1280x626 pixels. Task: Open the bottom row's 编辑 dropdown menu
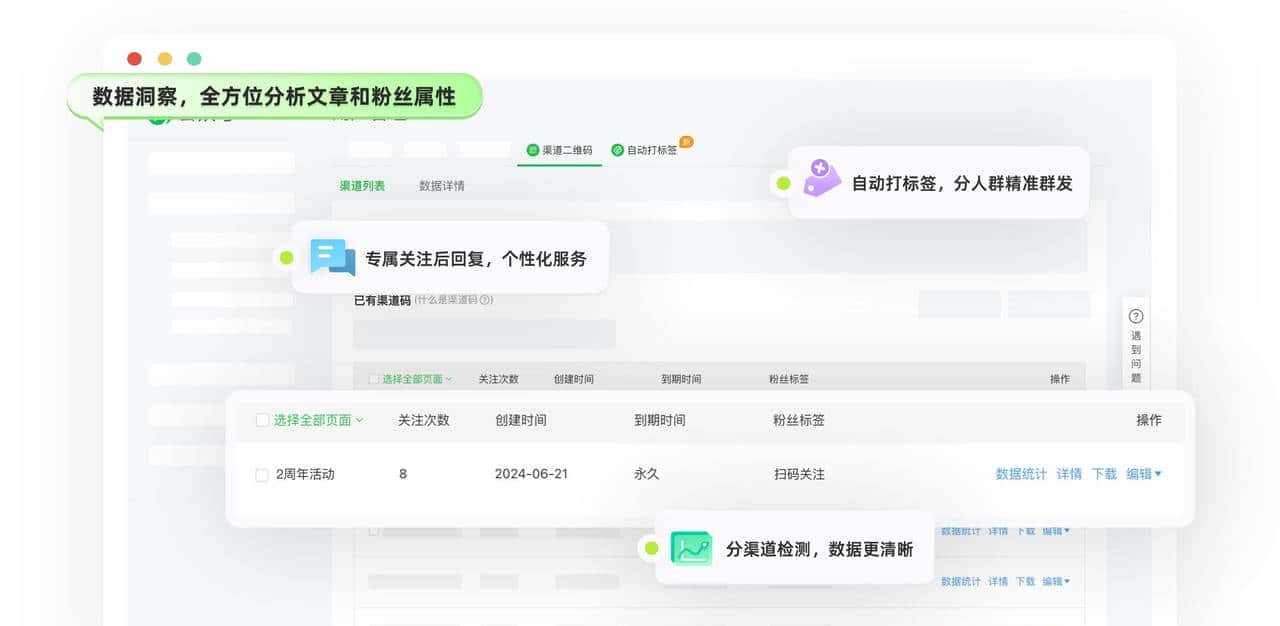click(1056, 581)
